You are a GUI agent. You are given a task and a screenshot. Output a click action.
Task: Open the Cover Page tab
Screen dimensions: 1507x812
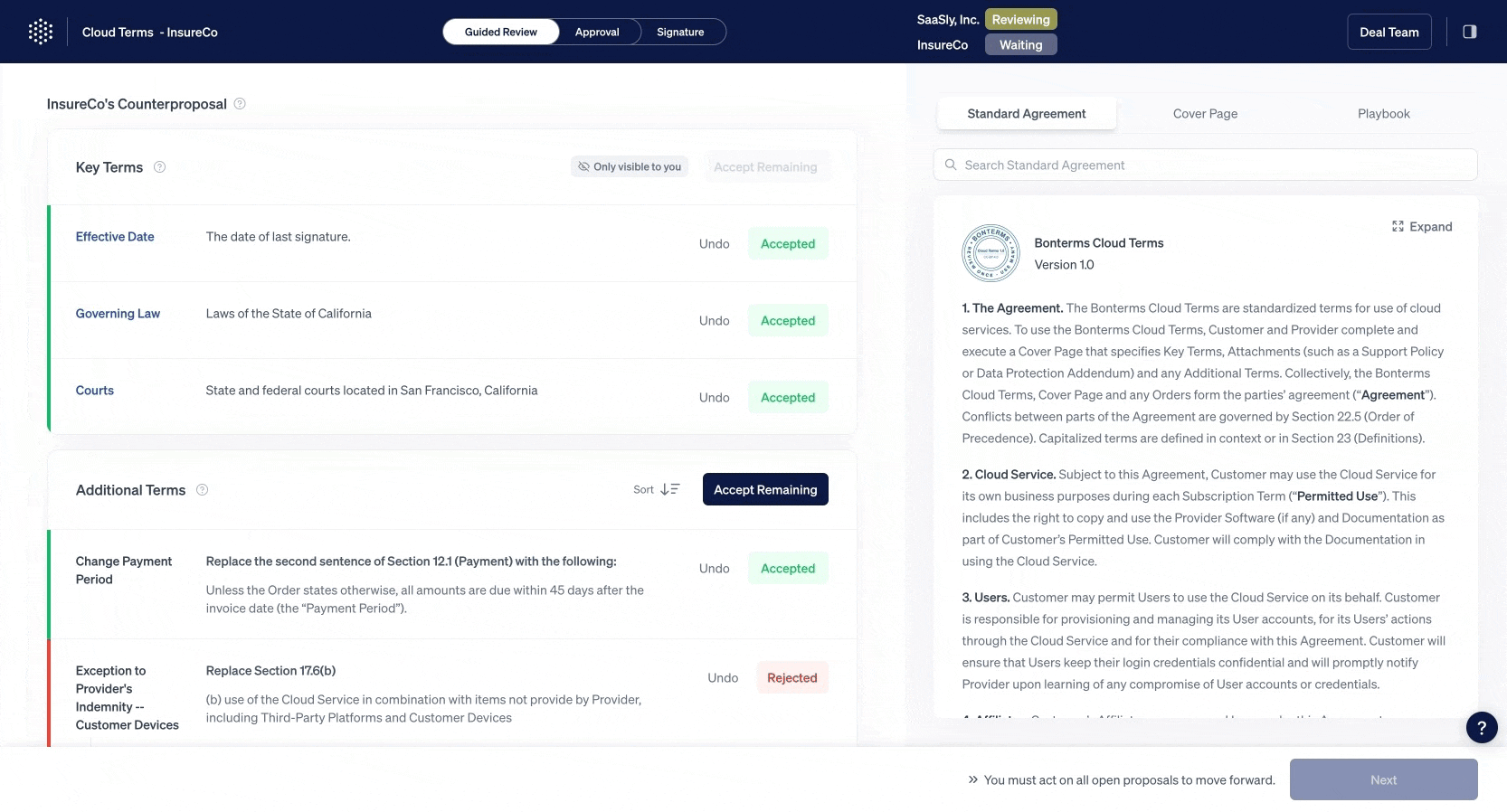point(1205,114)
